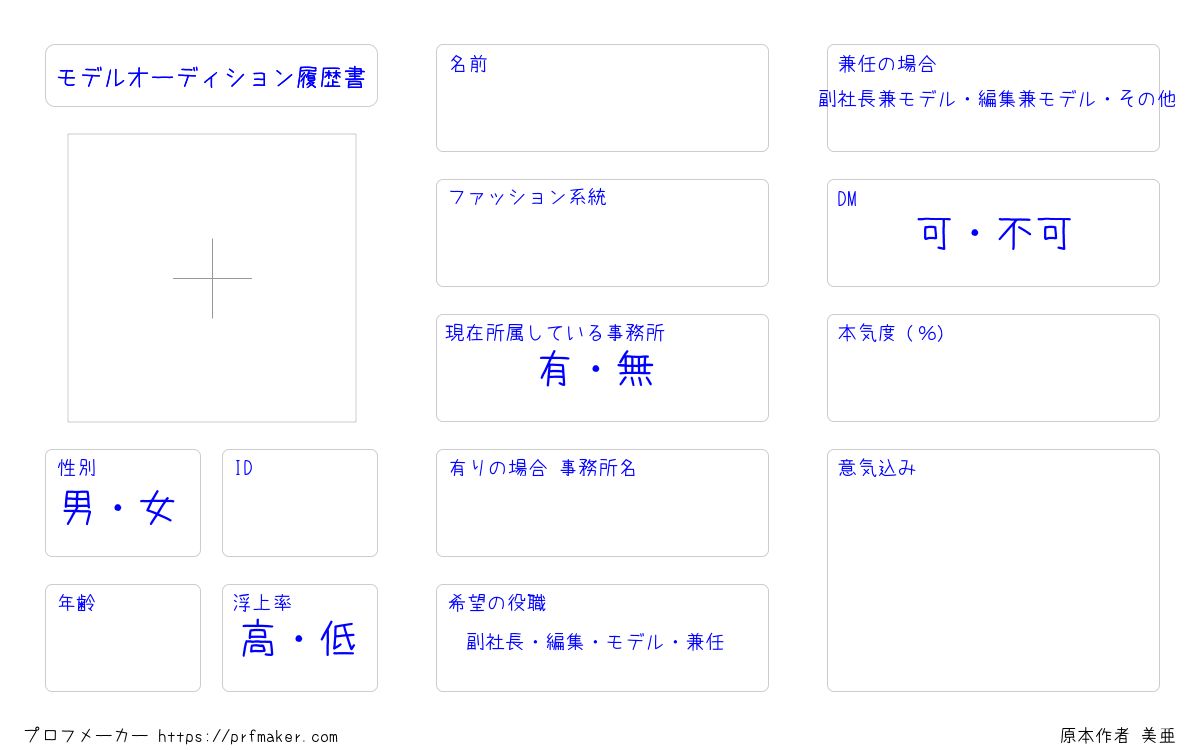This screenshot has height=750, width=1200.
Task: Open the prfmaker.com link
Action: click(x=248, y=736)
